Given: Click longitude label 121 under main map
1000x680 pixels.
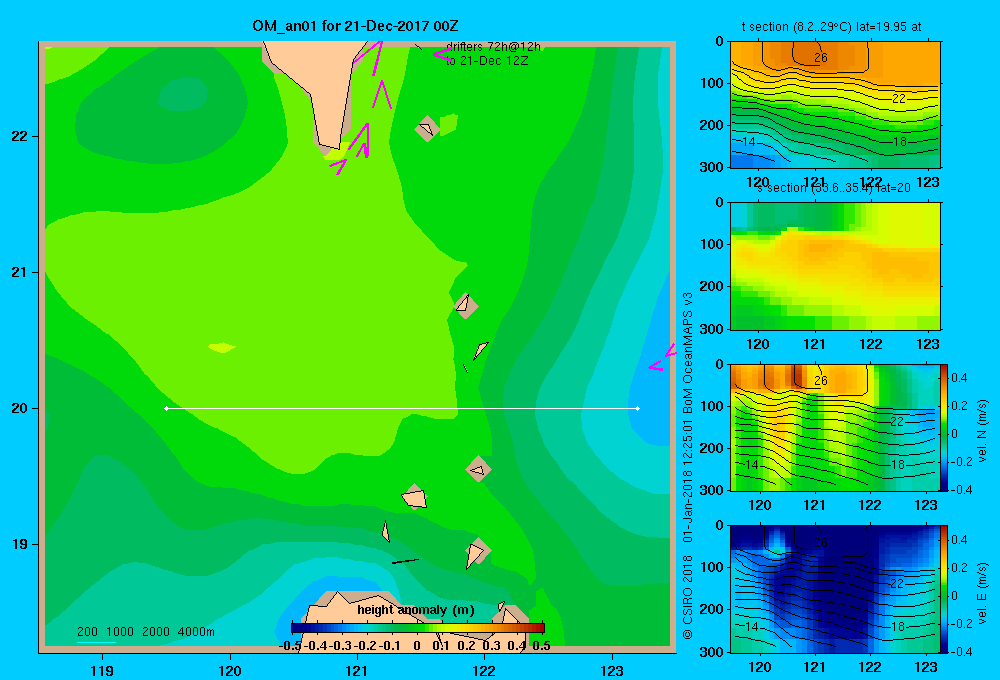Looking at the screenshot, I should tap(357, 670).
